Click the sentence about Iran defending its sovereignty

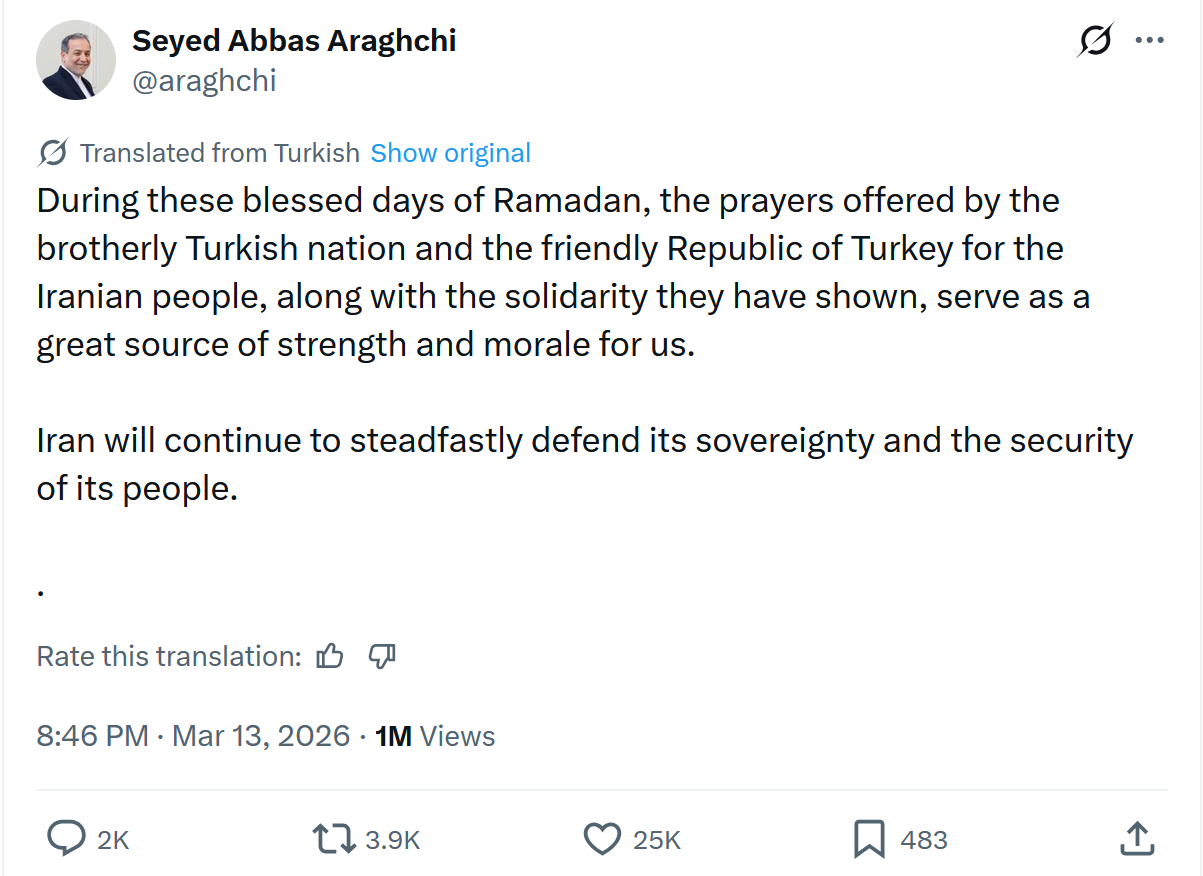[584, 464]
